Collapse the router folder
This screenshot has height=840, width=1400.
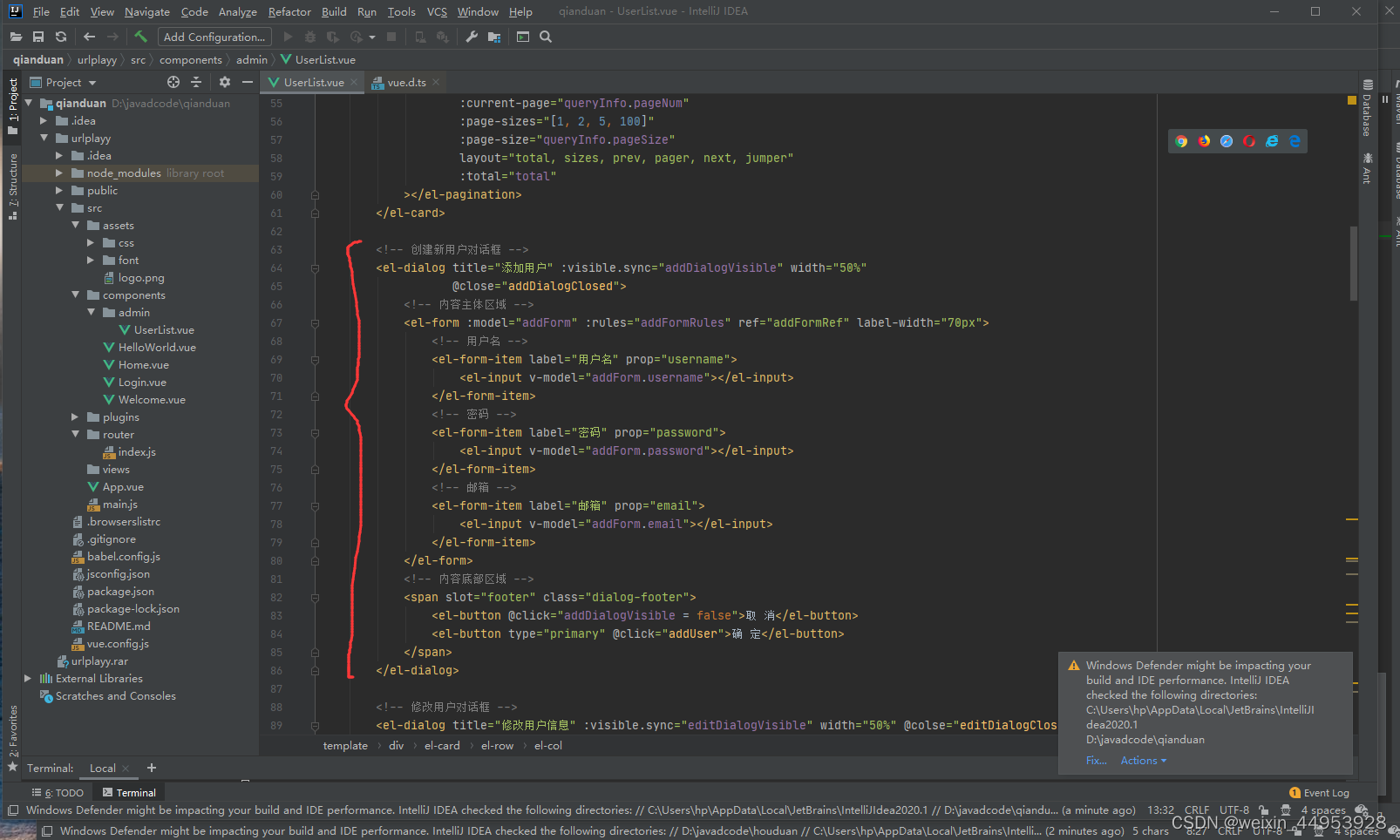click(x=75, y=435)
